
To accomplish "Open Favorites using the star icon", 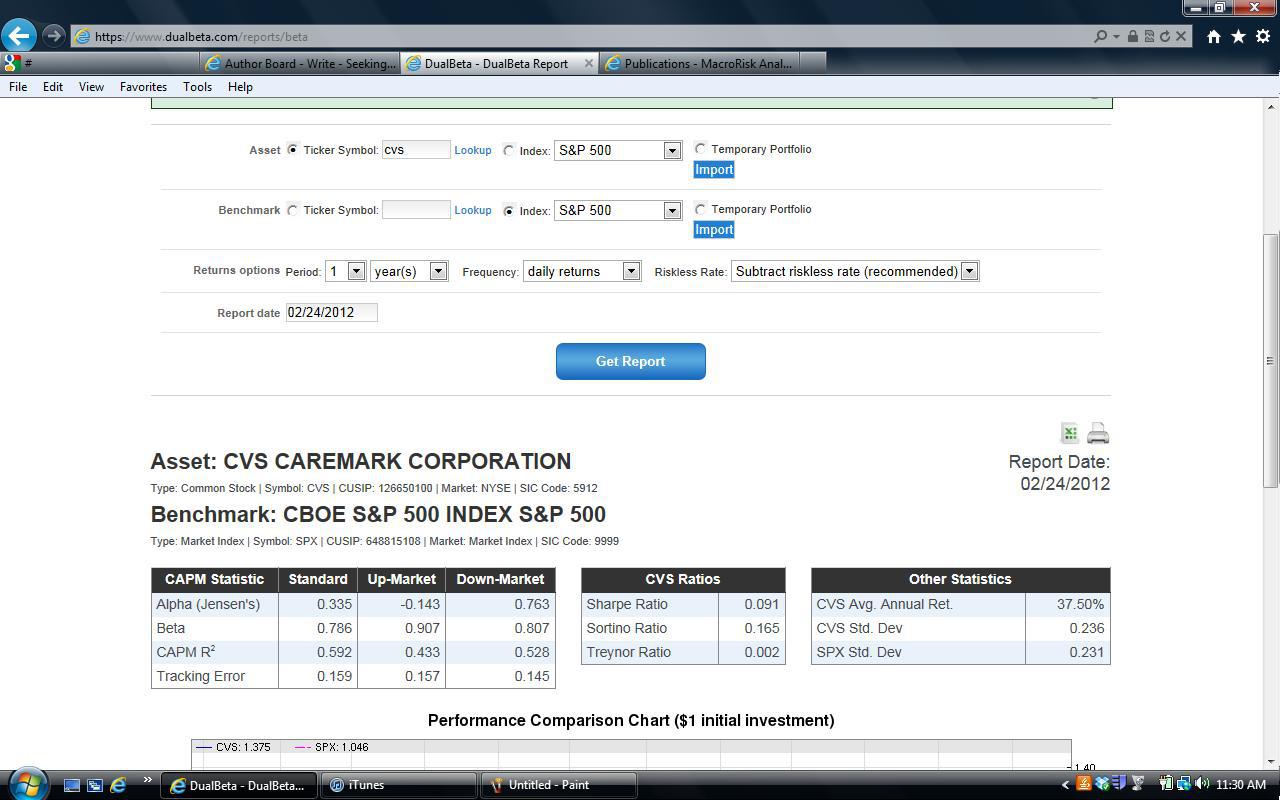I will point(1238,36).
